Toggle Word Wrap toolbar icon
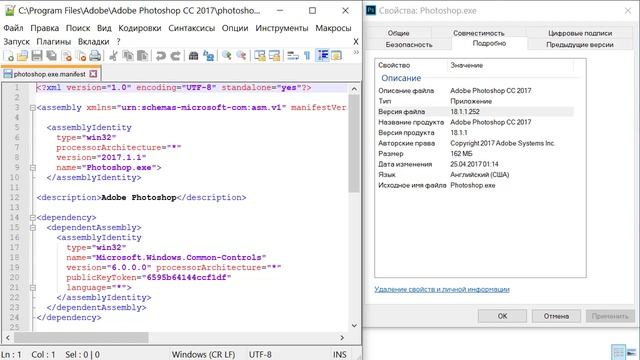 coord(293,56)
